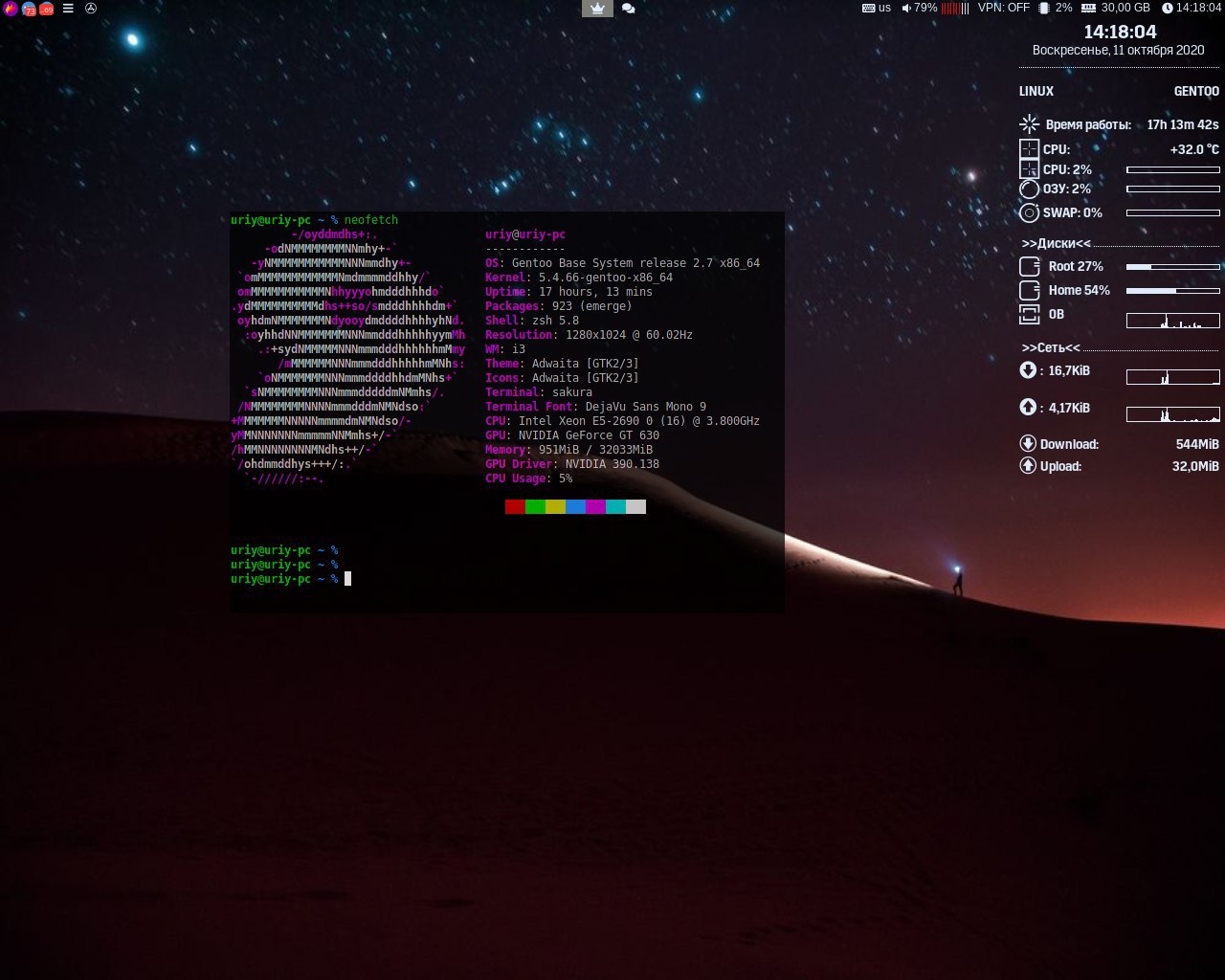
Task: Click the >>Диски<< section header
Action: click(1056, 243)
